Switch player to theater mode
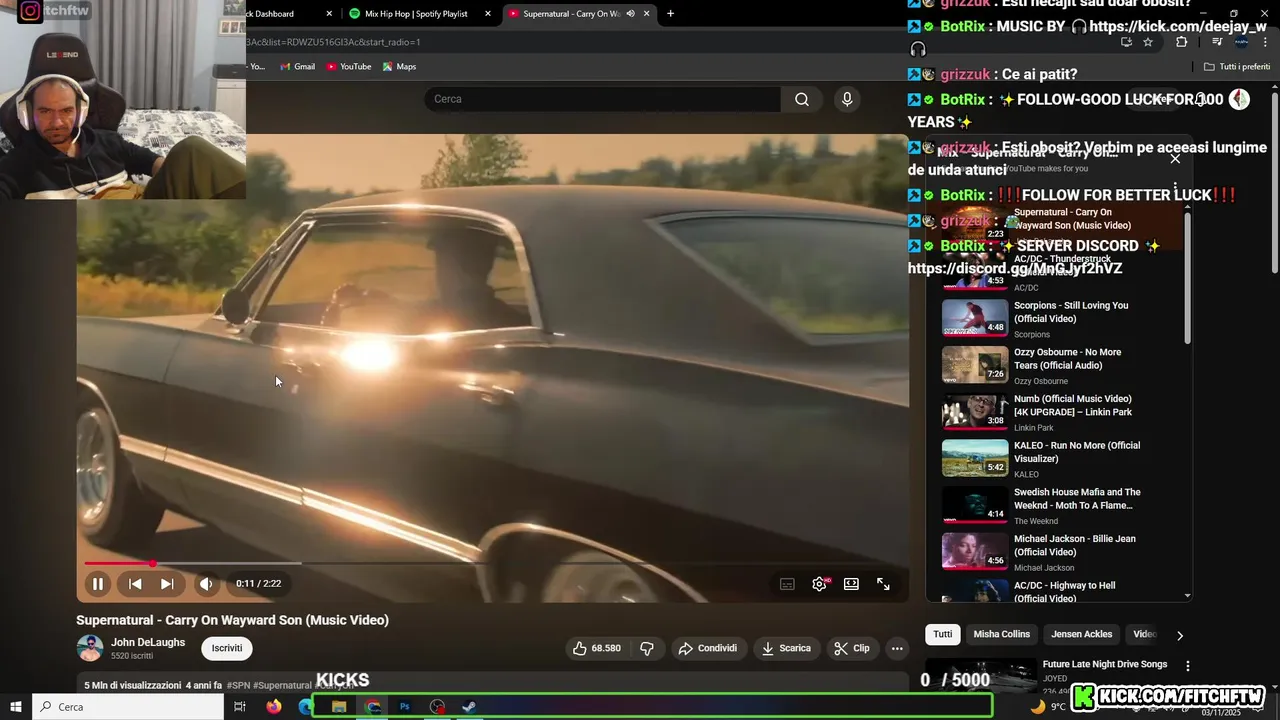Screen dimensions: 1280x720 coord(851,584)
